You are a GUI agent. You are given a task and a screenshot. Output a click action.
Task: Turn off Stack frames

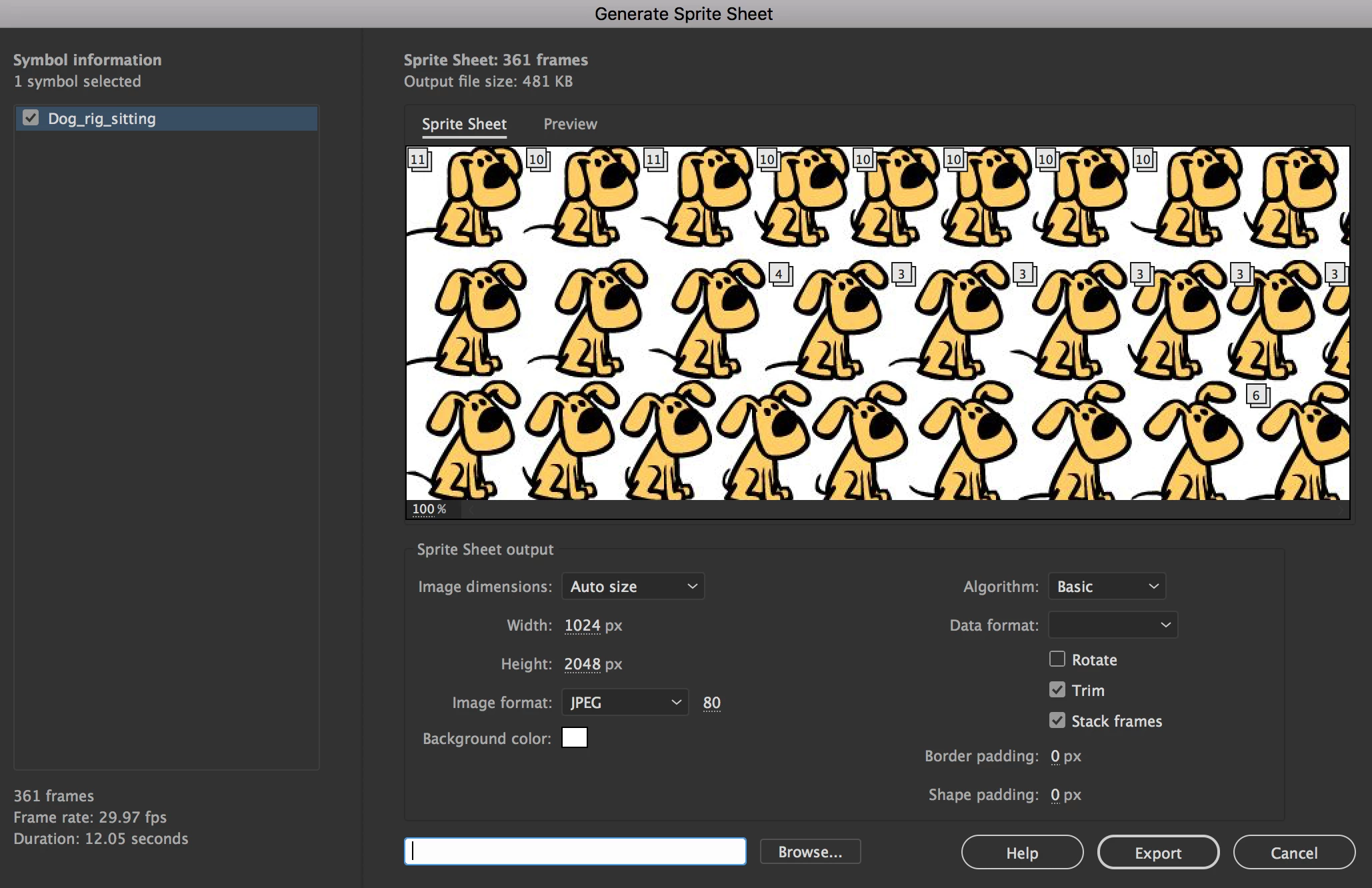[1057, 721]
